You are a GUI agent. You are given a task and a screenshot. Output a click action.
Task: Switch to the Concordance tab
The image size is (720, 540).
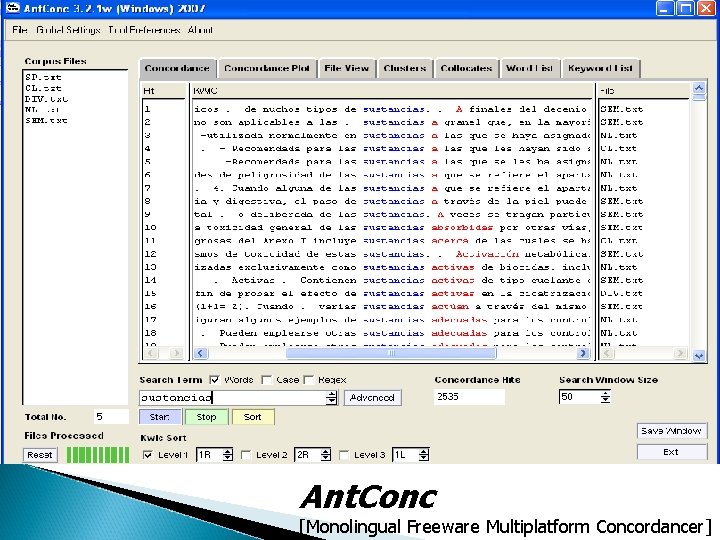(177, 68)
